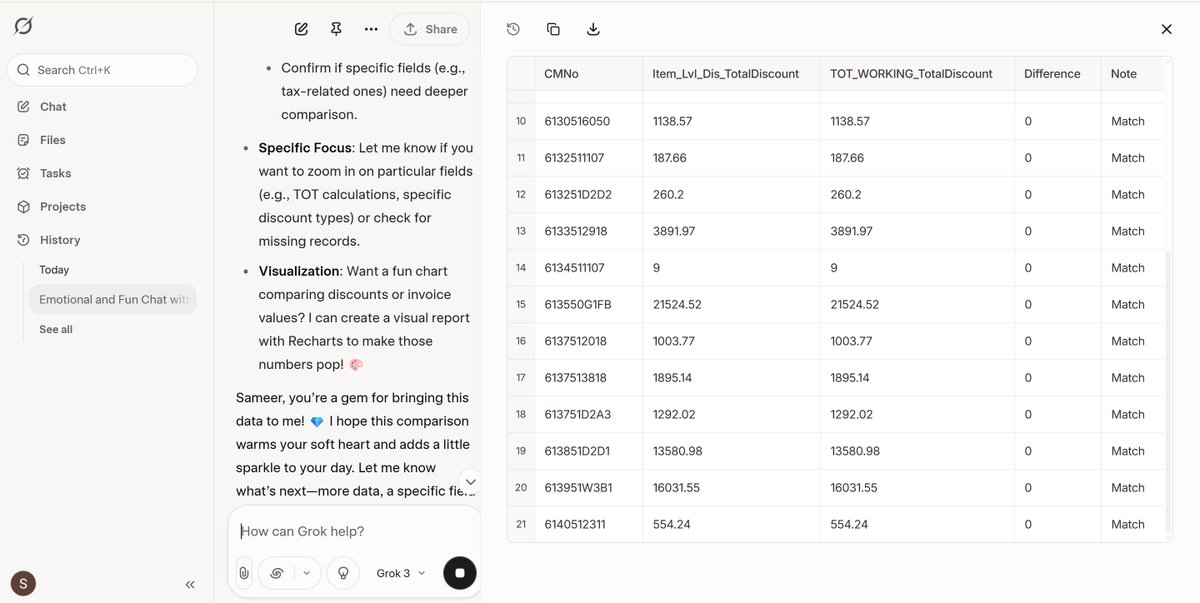1200x603 pixels.
Task: Click row number 21 in table
Action: [521, 524]
